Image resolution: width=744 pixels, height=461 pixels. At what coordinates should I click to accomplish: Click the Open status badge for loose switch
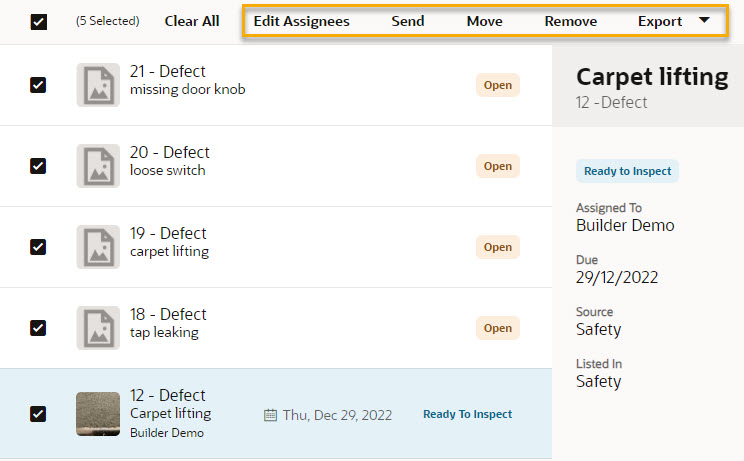click(x=498, y=166)
